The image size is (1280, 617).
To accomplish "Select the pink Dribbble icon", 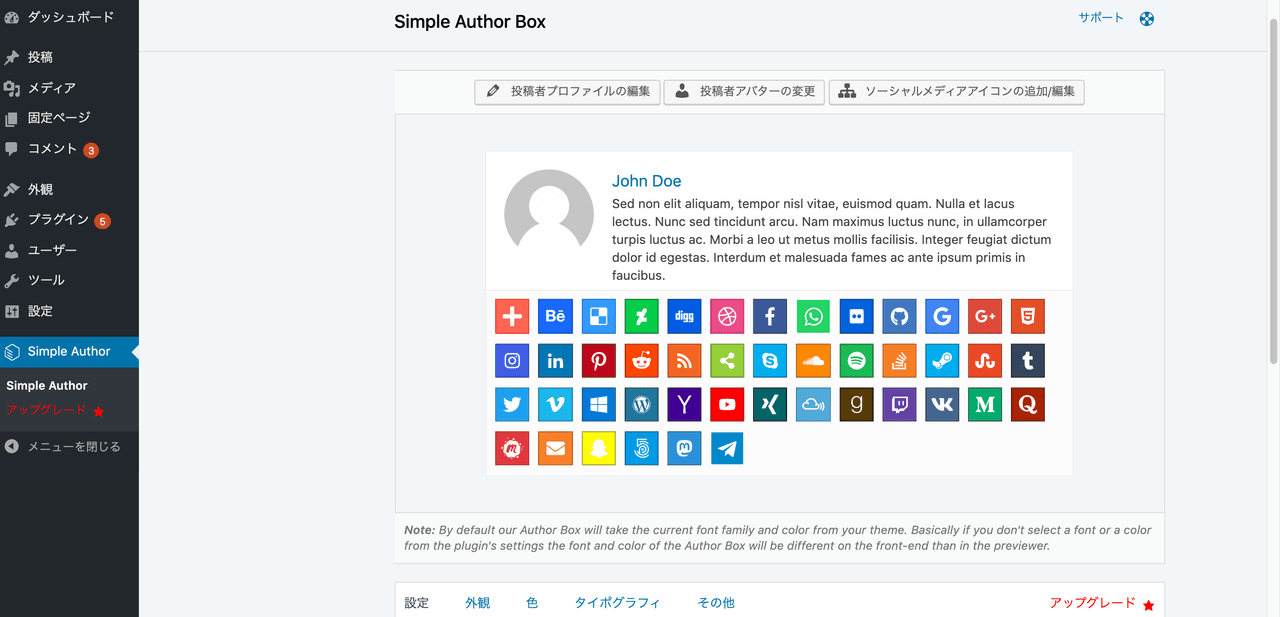I will pos(727,317).
